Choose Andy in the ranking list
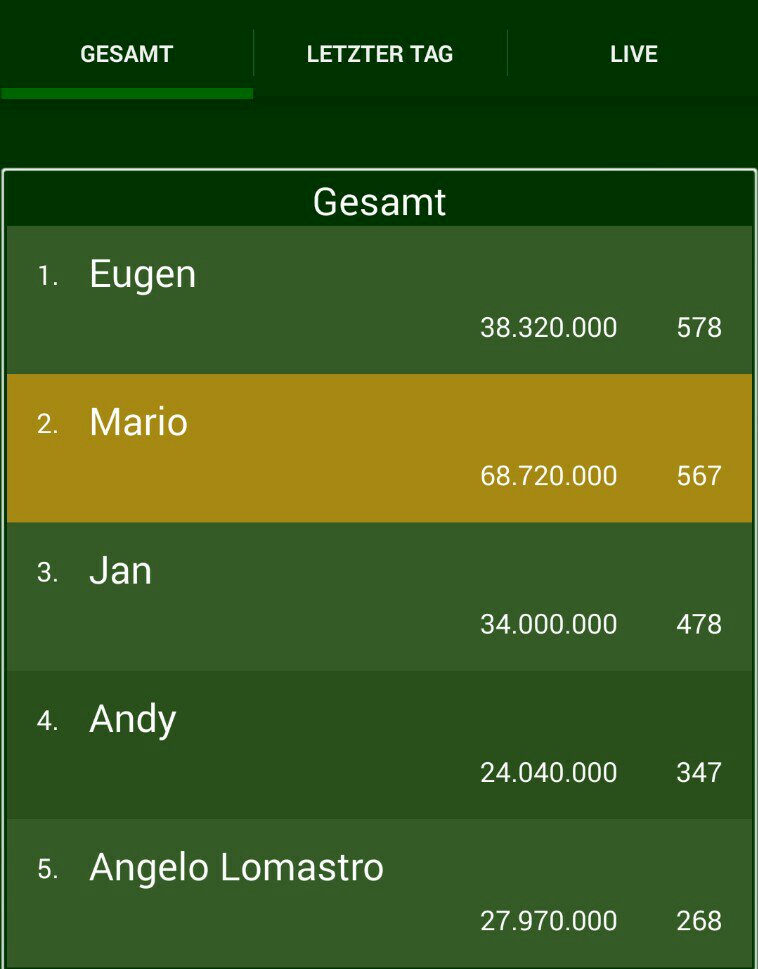The width and height of the screenshot is (758, 969). 132,719
